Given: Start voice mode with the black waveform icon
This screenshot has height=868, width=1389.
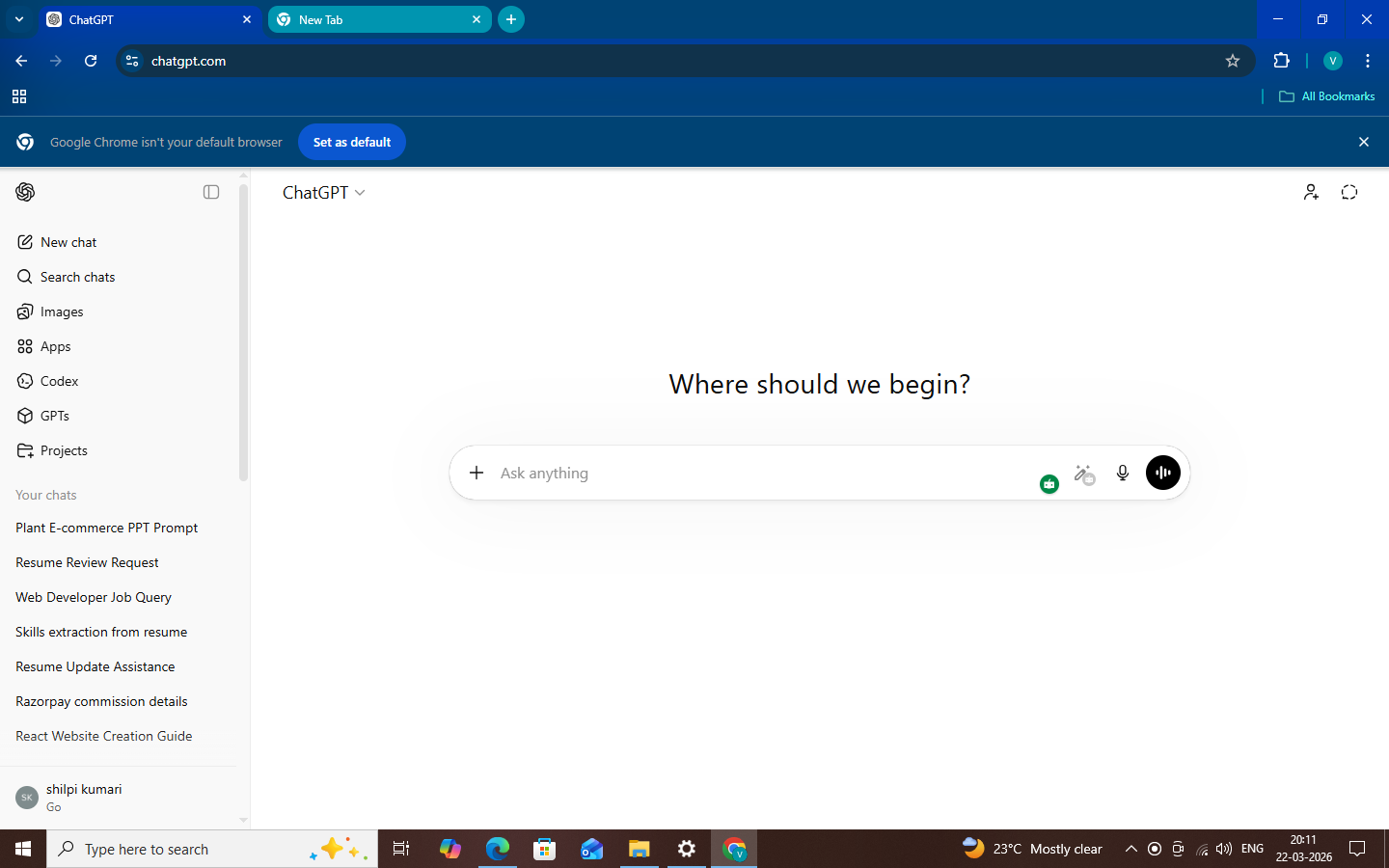Looking at the screenshot, I should [x=1162, y=473].
